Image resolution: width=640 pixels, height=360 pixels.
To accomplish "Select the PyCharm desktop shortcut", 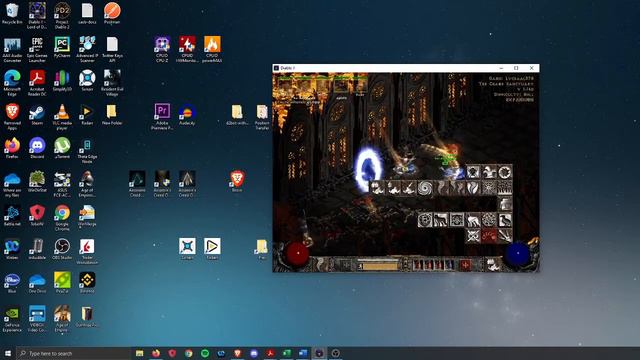I will pos(62,47).
